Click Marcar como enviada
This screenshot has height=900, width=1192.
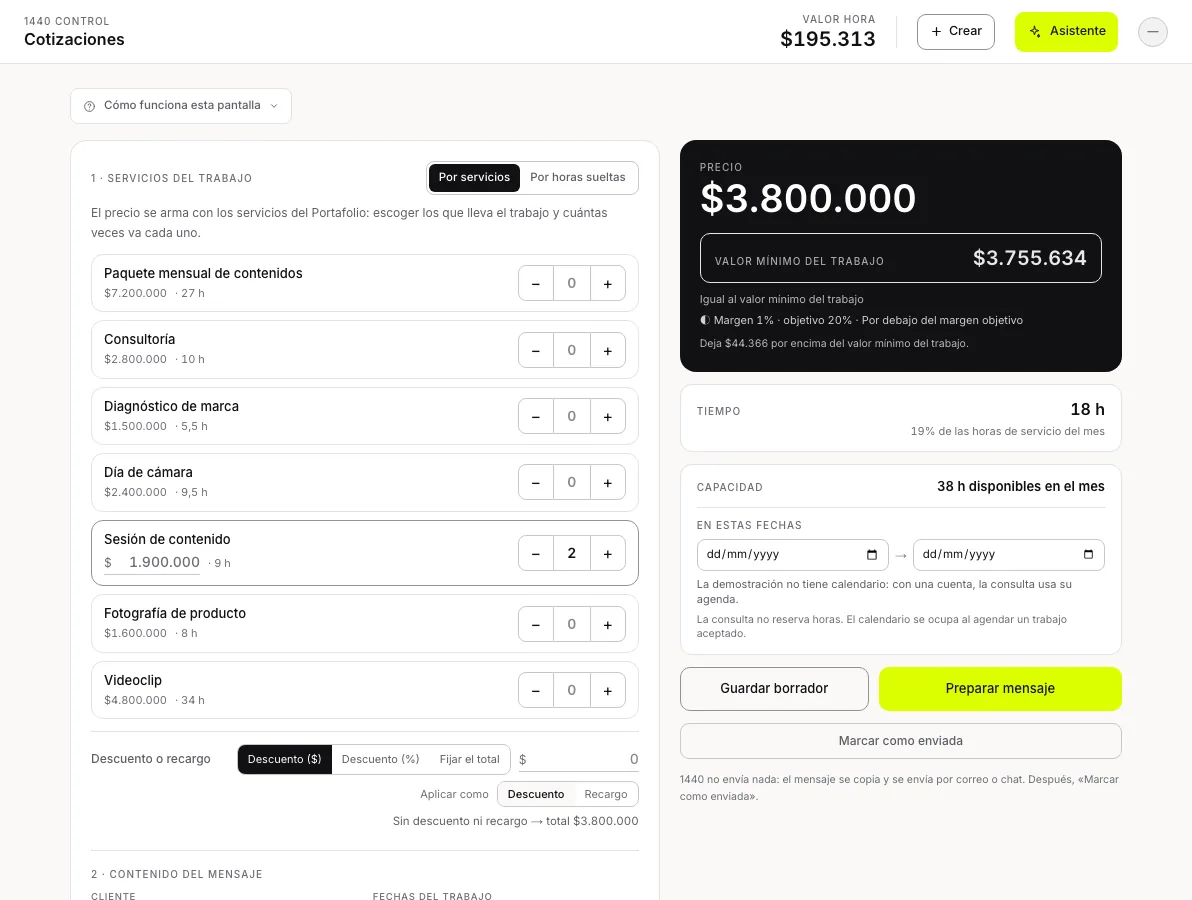coord(900,741)
